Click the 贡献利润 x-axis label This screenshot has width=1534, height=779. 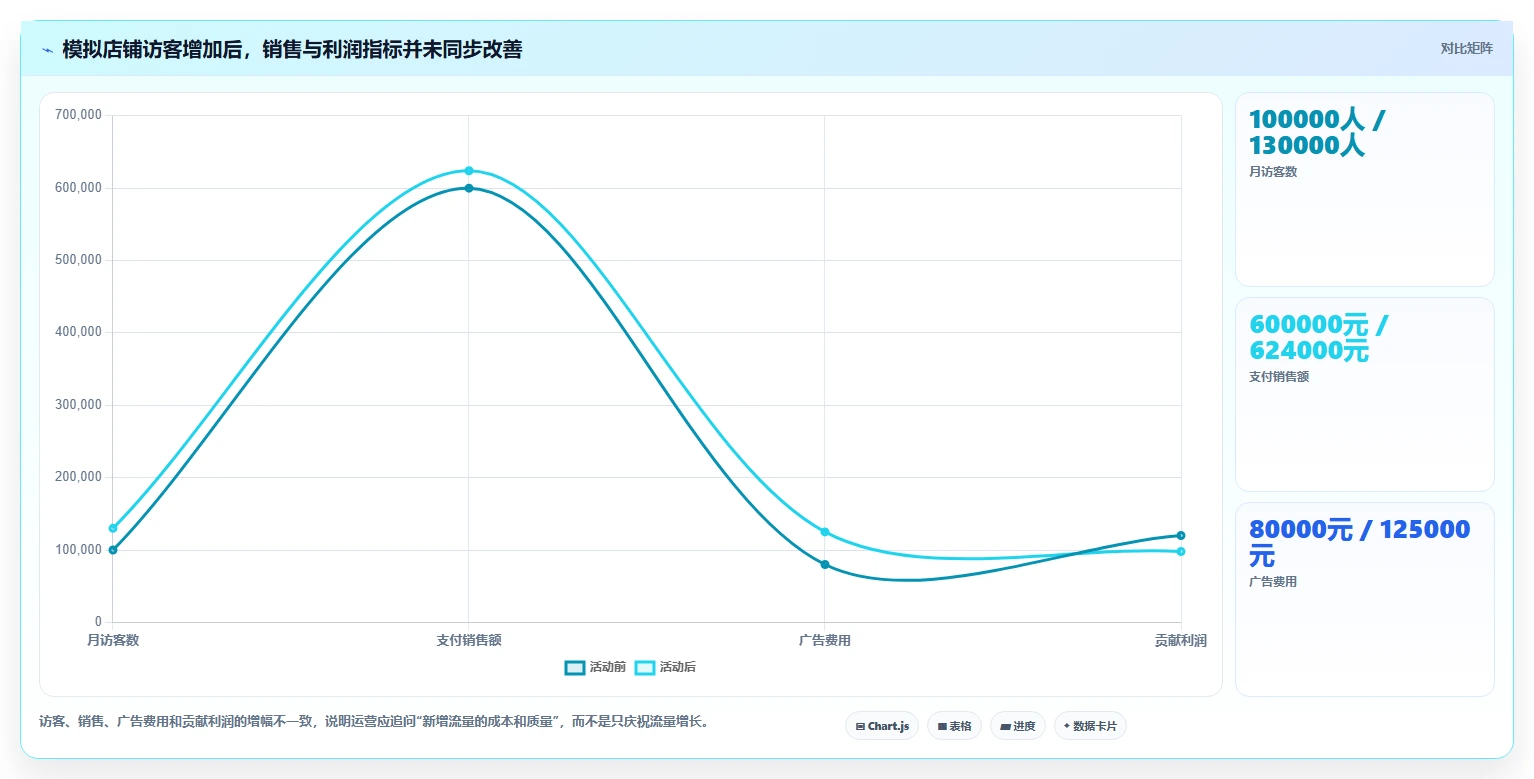click(x=1180, y=640)
